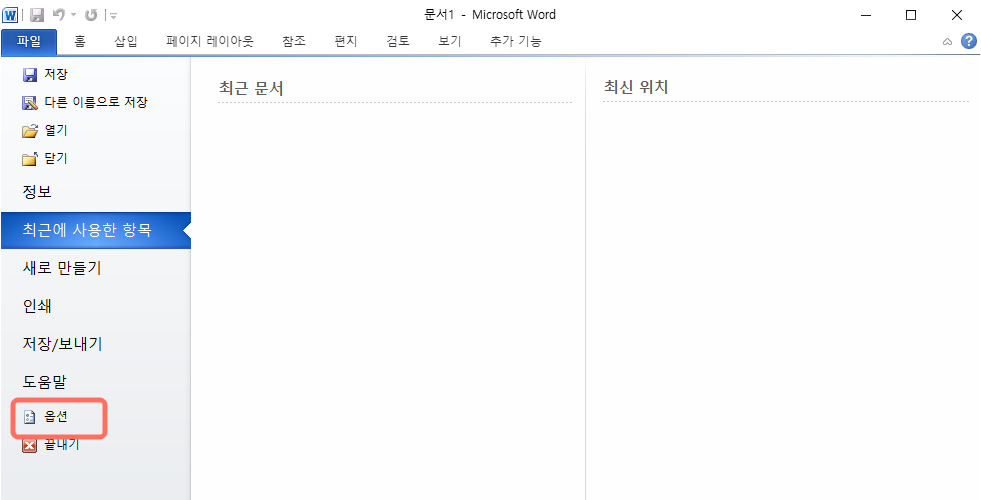Minimize the Word window
Screen dimensions: 981x500
click(x=866, y=16)
